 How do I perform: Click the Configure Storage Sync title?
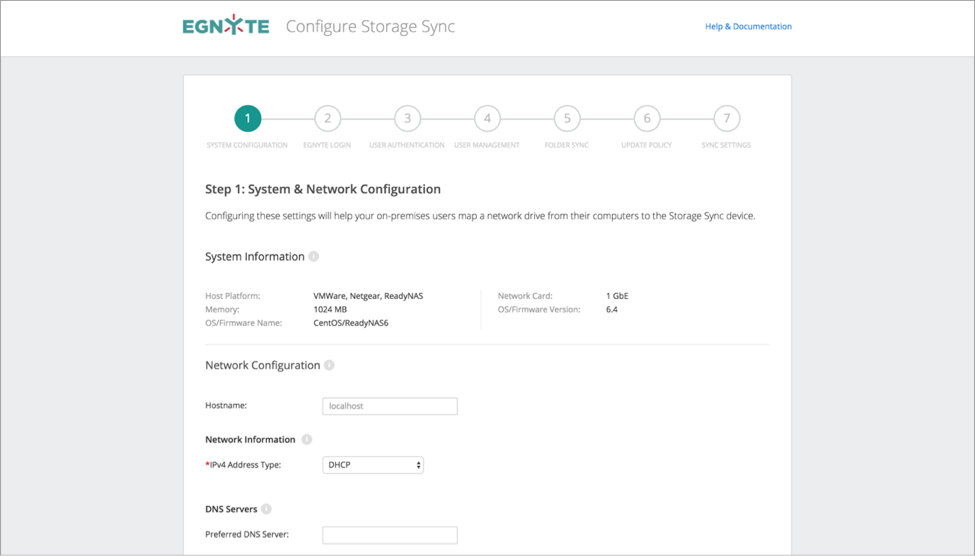pos(370,27)
